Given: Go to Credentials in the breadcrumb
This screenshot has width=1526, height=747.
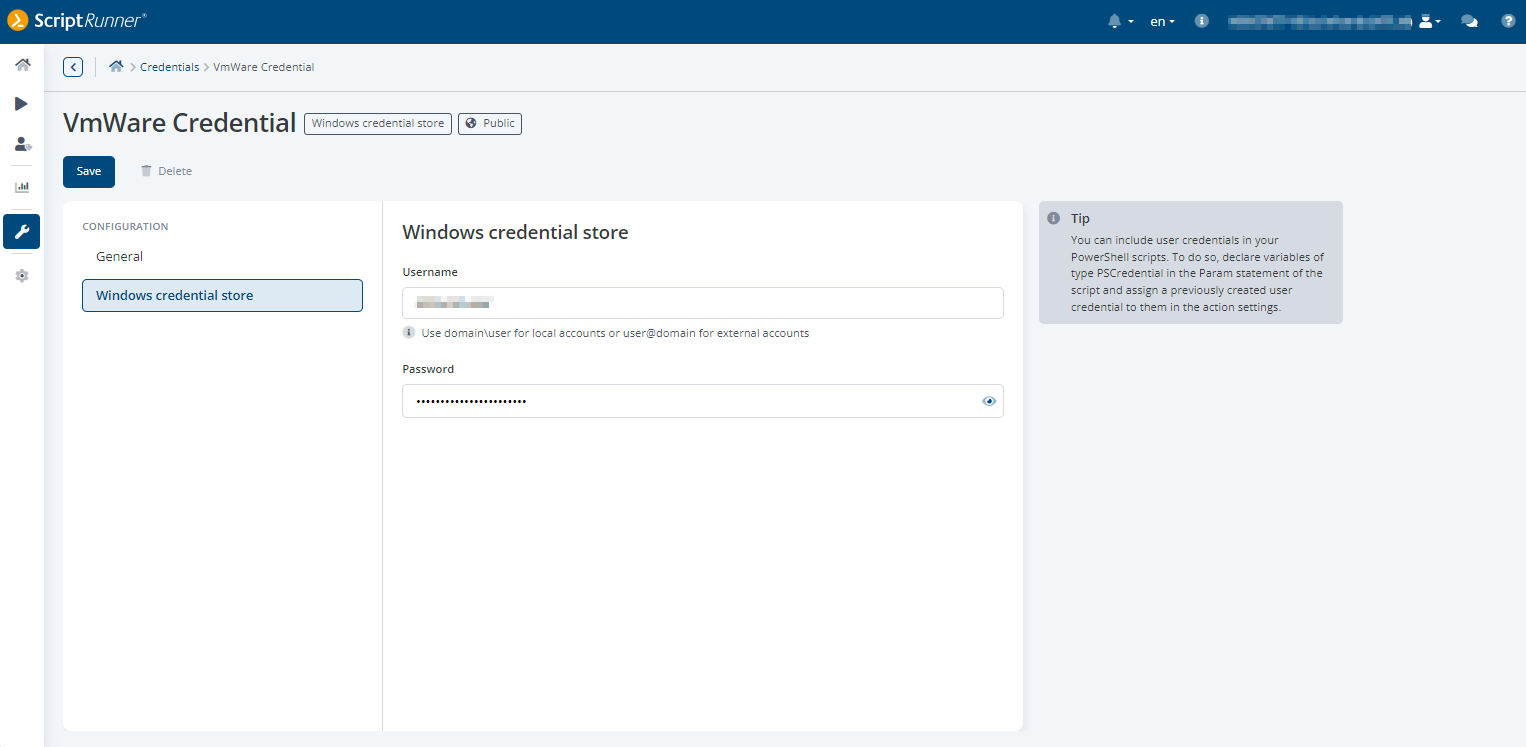Looking at the screenshot, I should click(169, 67).
